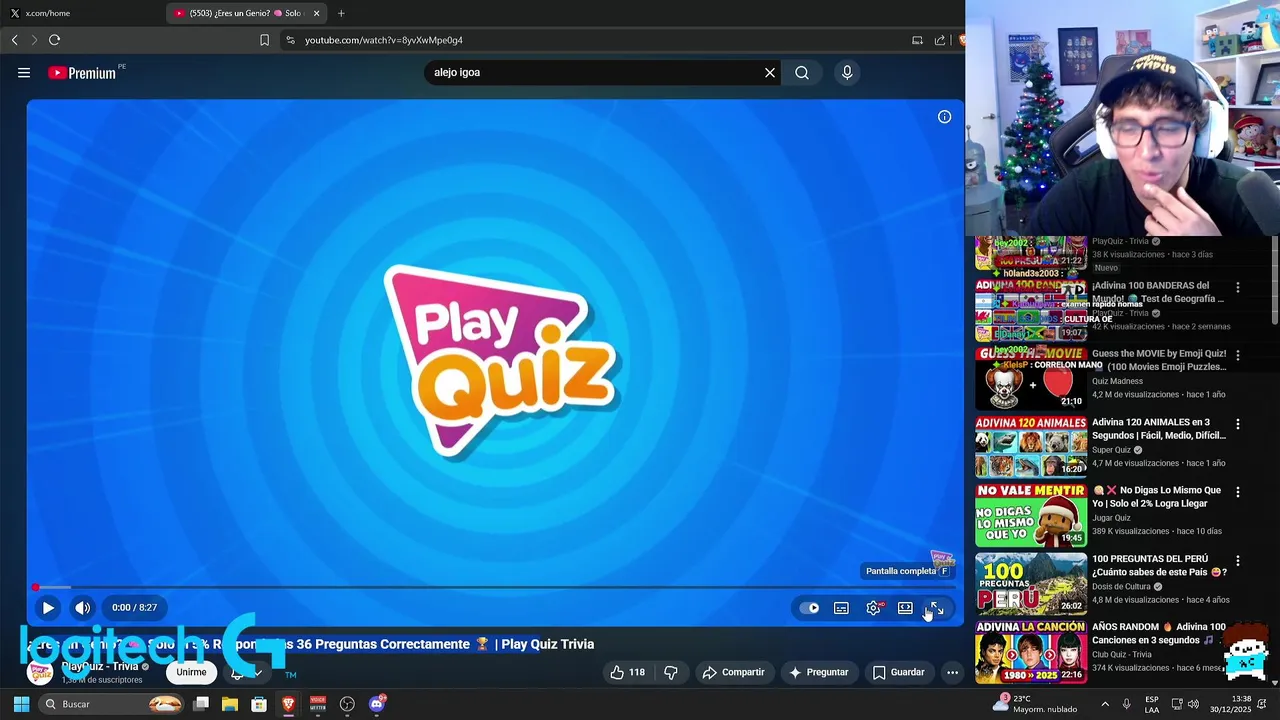Click the video progress bar
Screen dimensions: 1280x720
(x=494, y=587)
